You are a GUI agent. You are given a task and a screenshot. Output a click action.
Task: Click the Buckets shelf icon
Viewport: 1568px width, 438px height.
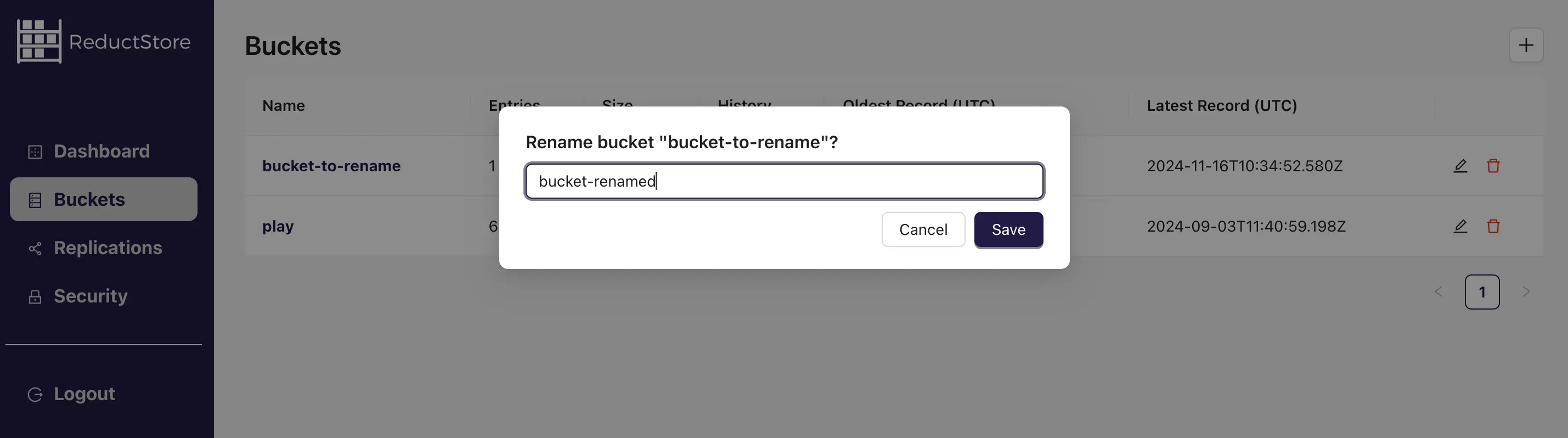pyautogui.click(x=35, y=199)
